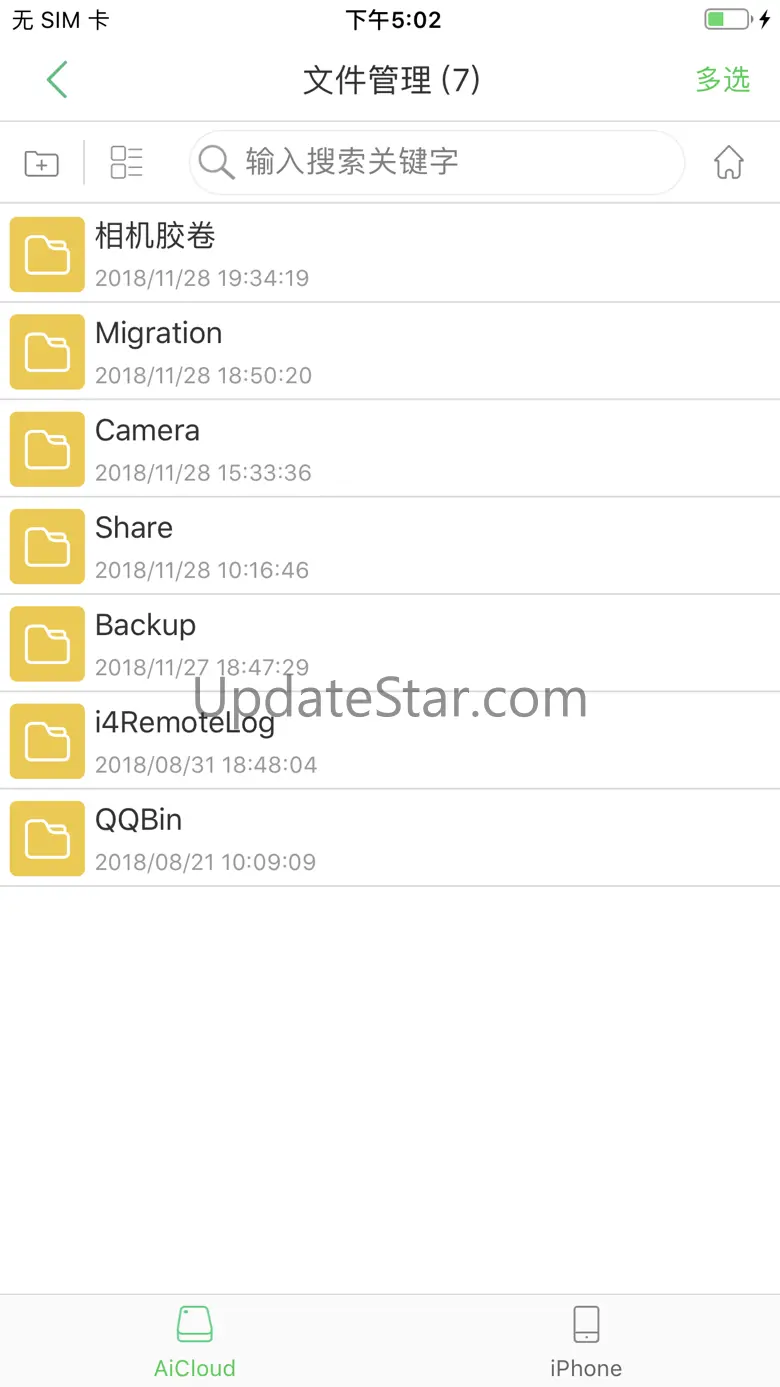Open the QQBin folder icon
This screenshot has width=780, height=1387.
[x=47, y=838]
